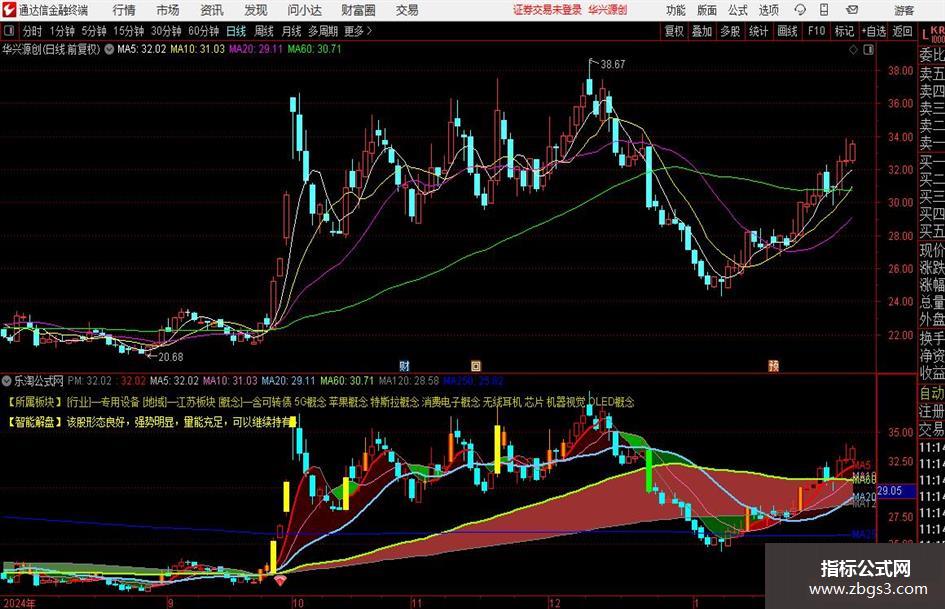Viewport: 945px width, 609px height.
Task: Switch to the 60分钟 period tab
Action: click(x=203, y=31)
